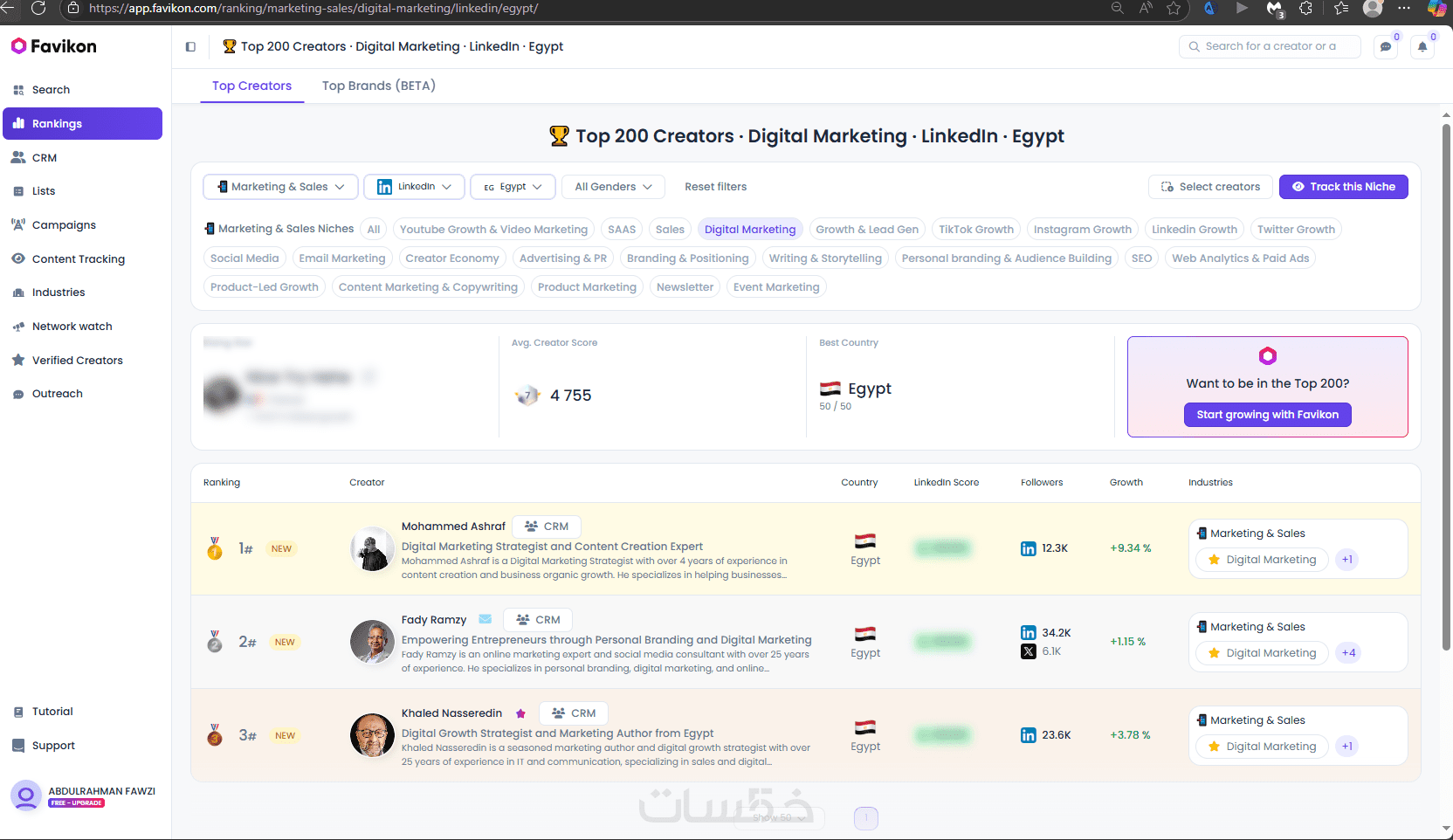Click Start growing with Favikon
This screenshot has height=840, width=1453.
(x=1268, y=415)
